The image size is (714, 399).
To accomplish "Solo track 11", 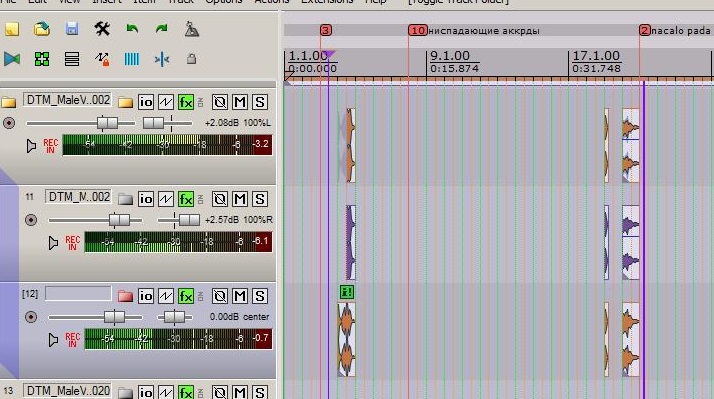I will point(260,199).
